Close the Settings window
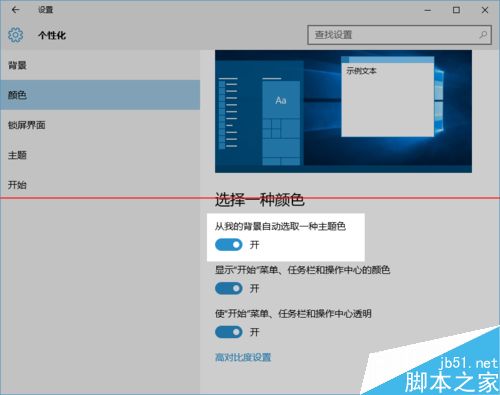 (x=485, y=10)
